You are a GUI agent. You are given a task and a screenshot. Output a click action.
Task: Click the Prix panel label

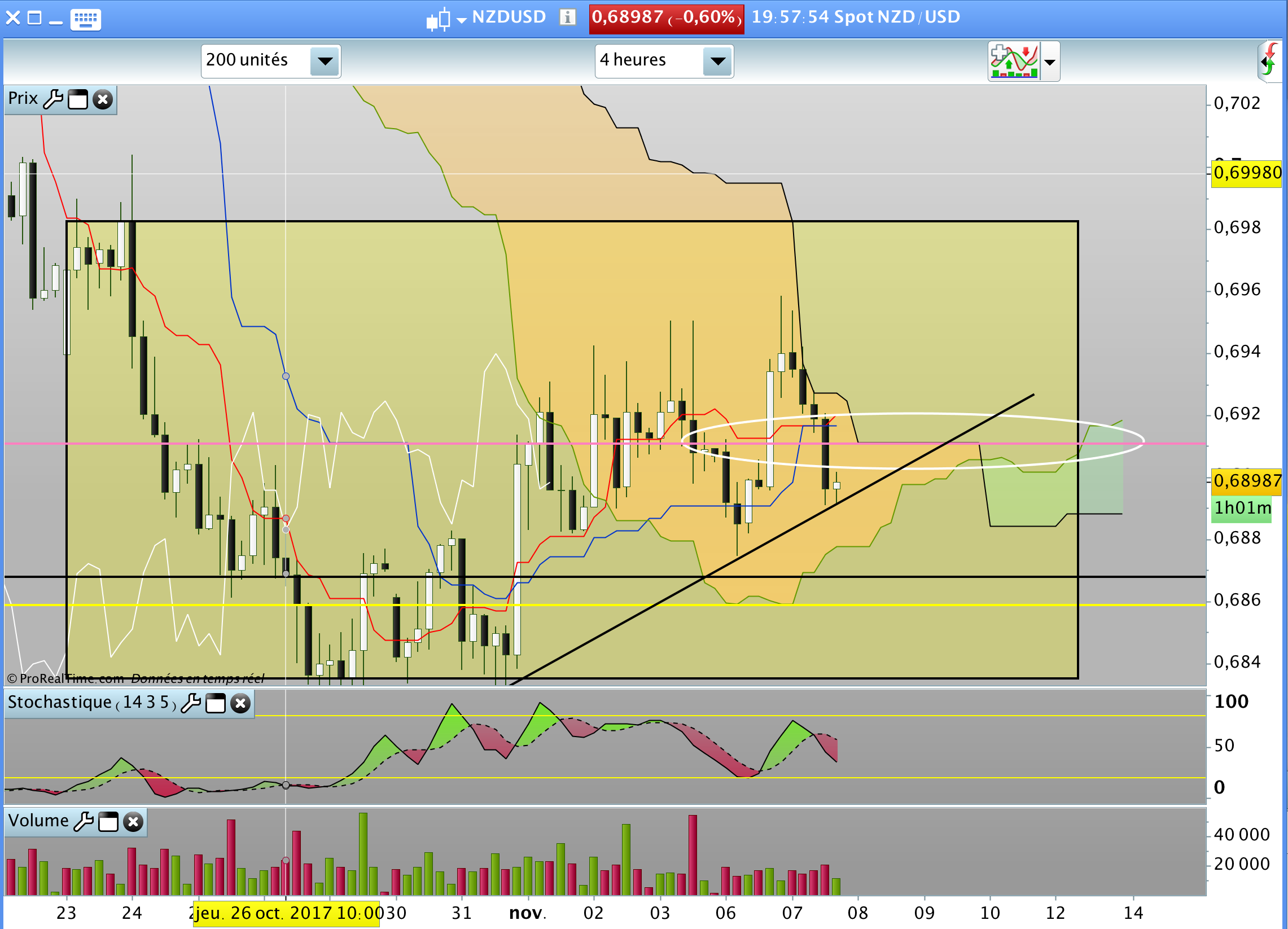23,98
